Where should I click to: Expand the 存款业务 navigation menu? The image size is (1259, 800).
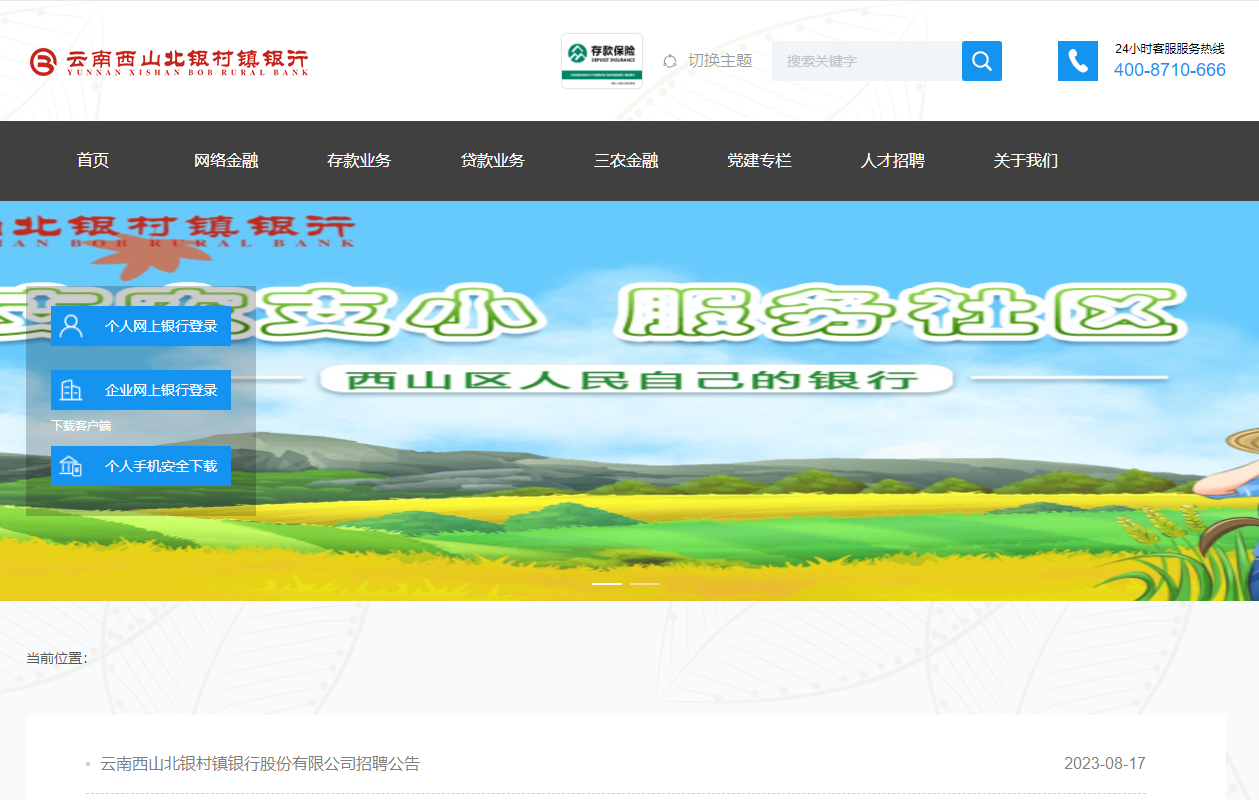pos(359,161)
